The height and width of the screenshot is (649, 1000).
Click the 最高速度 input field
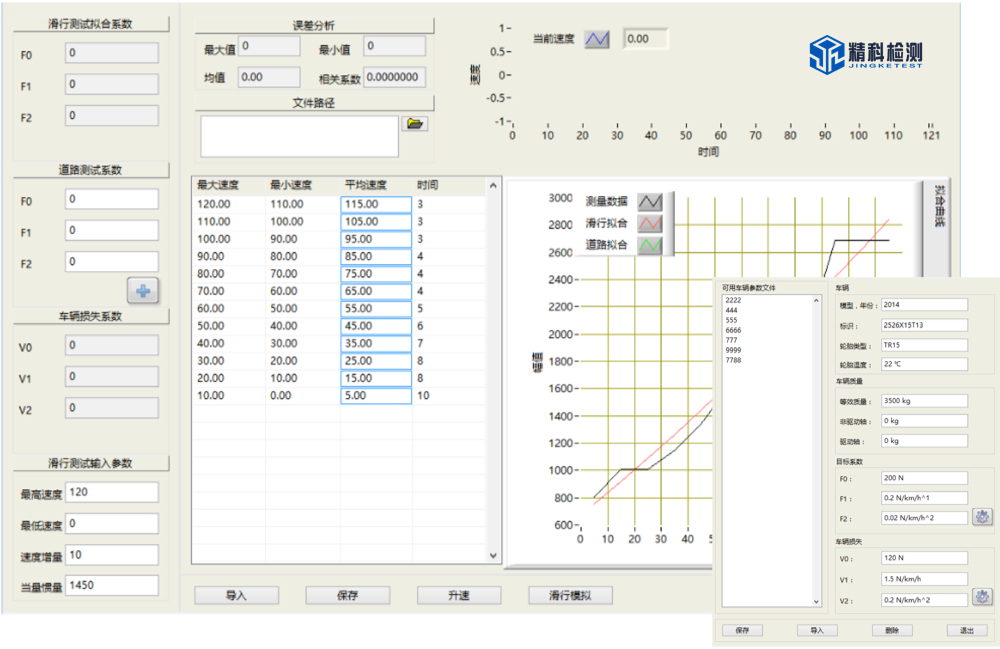point(111,492)
